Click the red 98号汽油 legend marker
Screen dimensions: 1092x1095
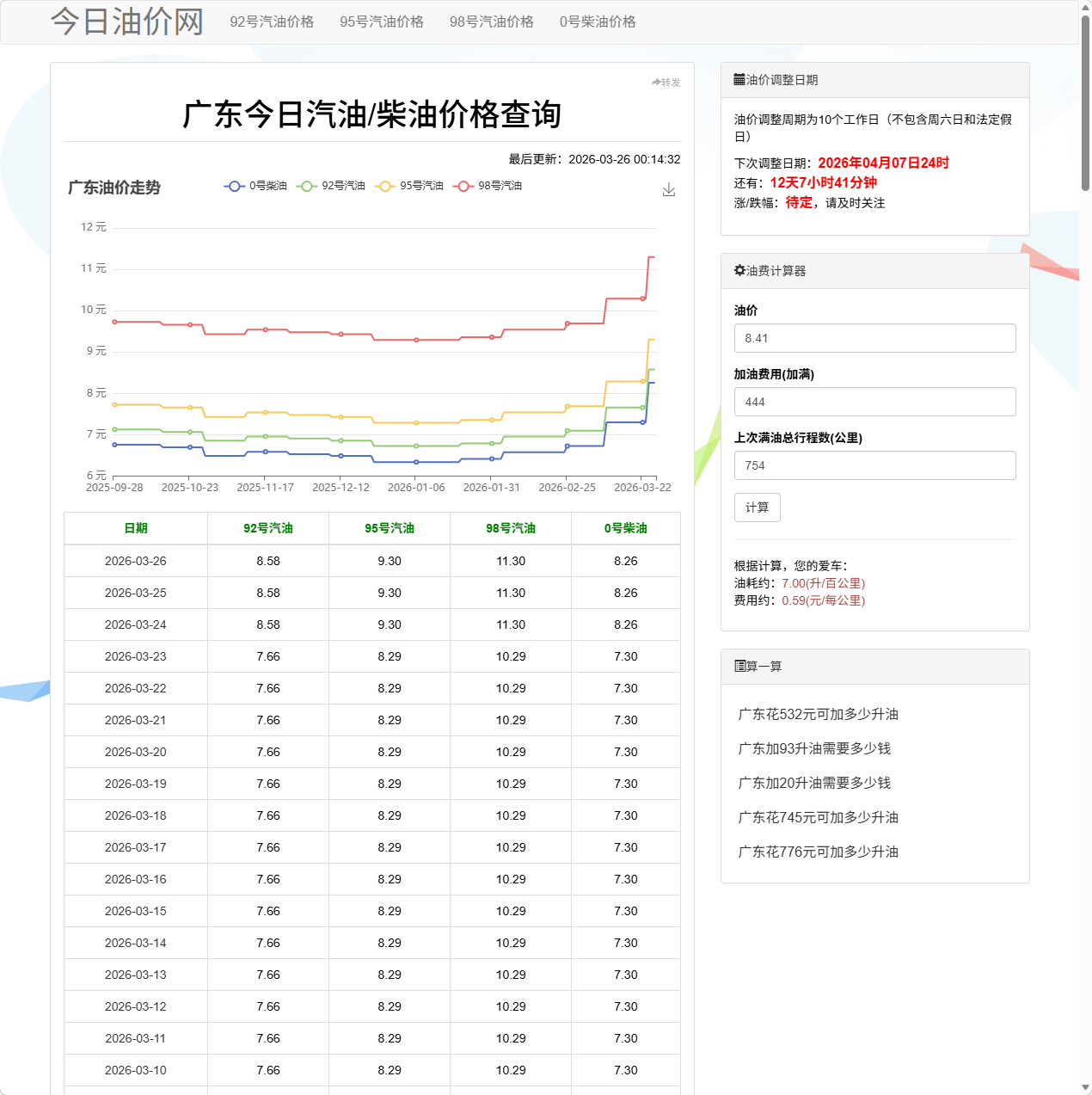463,185
